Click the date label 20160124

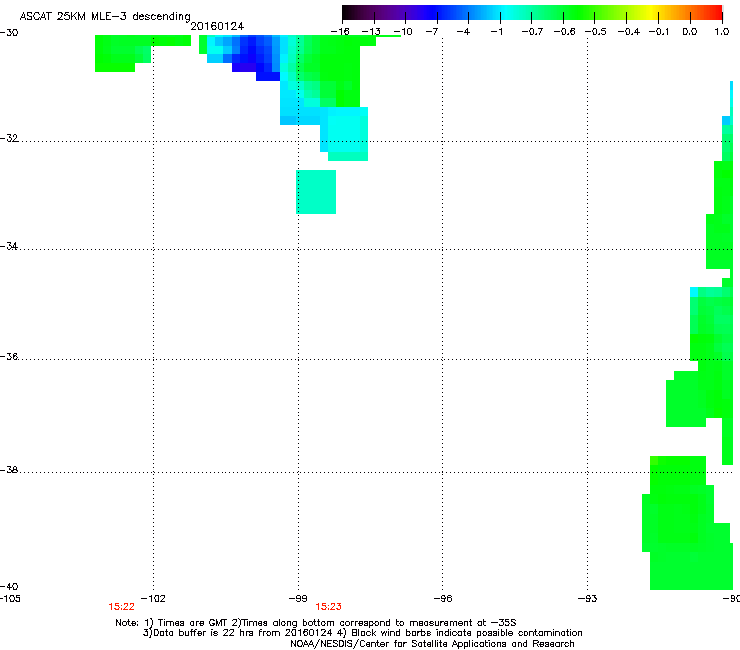217,26
